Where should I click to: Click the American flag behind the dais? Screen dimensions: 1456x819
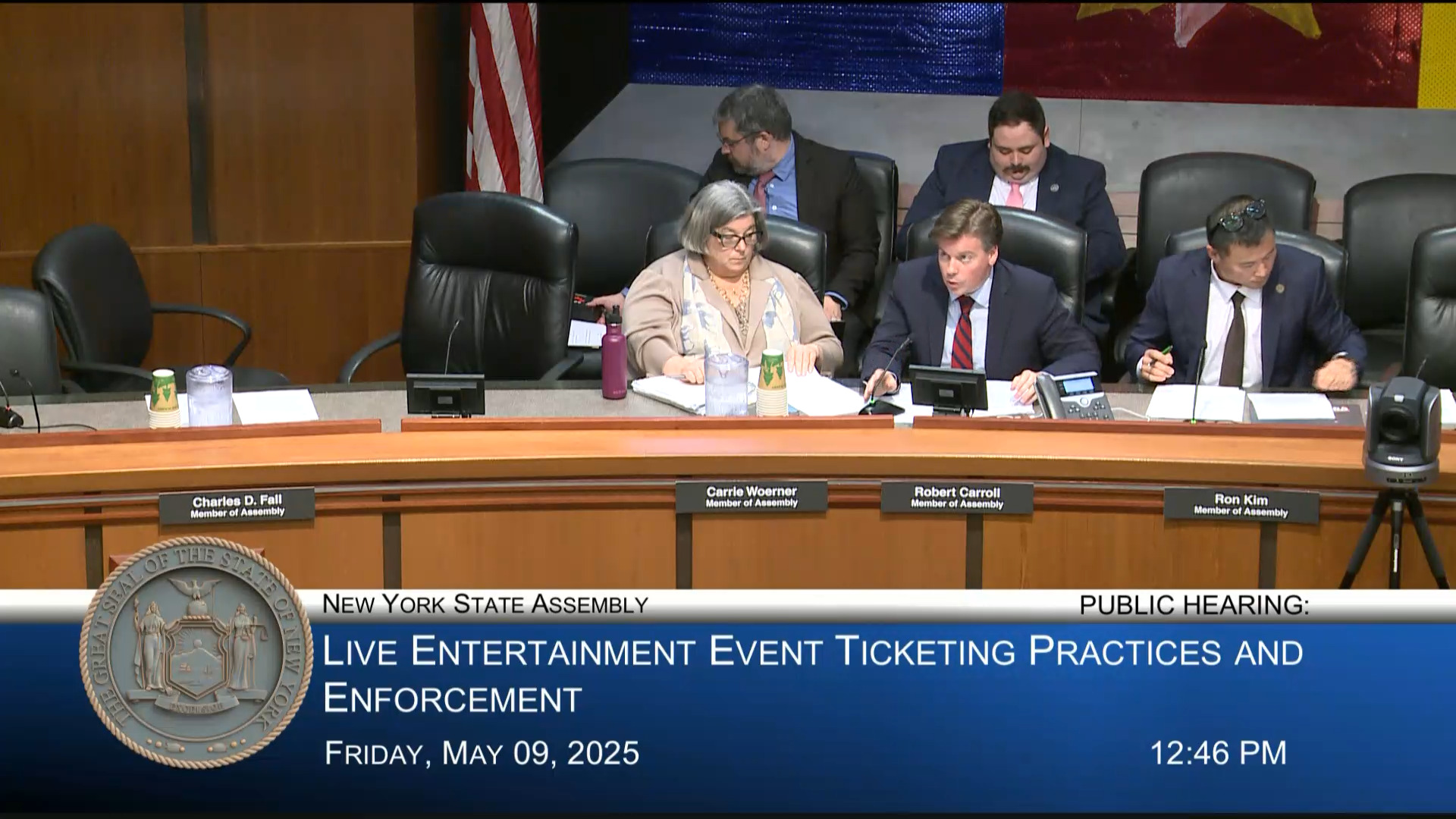click(x=504, y=99)
